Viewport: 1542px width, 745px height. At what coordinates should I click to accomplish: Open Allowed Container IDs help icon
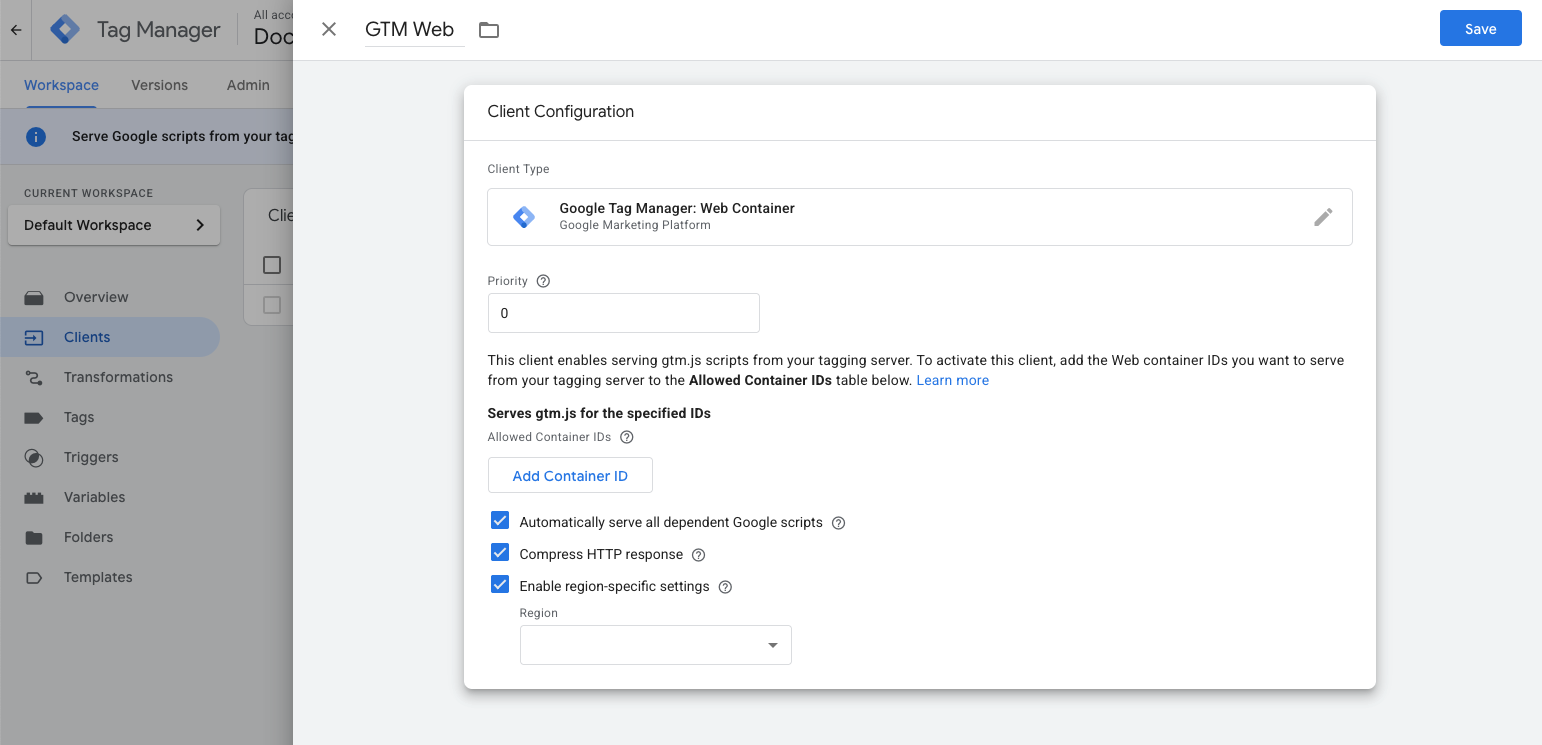(x=627, y=437)
